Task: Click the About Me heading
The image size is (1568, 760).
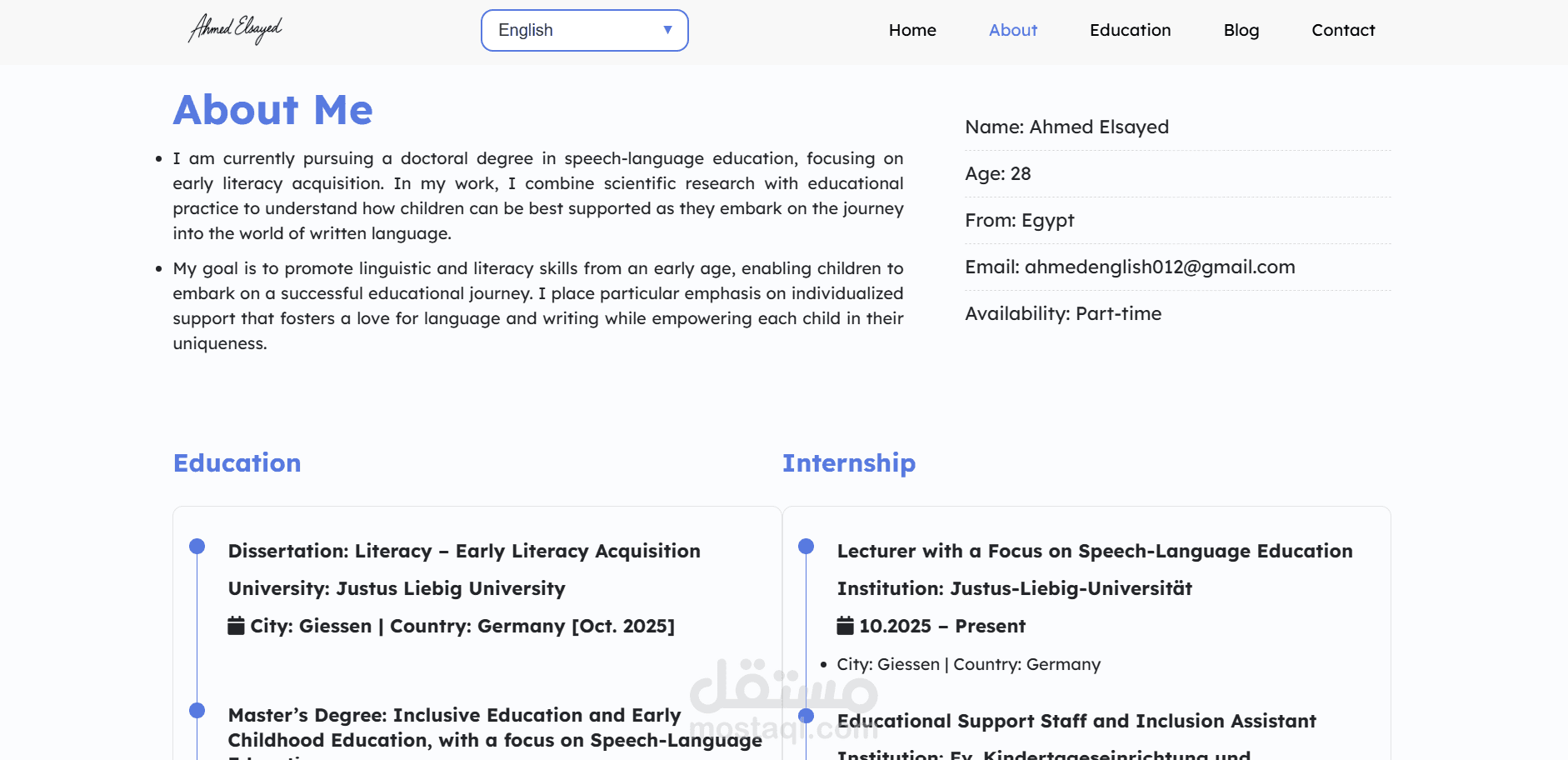Action: click(273, 110)
